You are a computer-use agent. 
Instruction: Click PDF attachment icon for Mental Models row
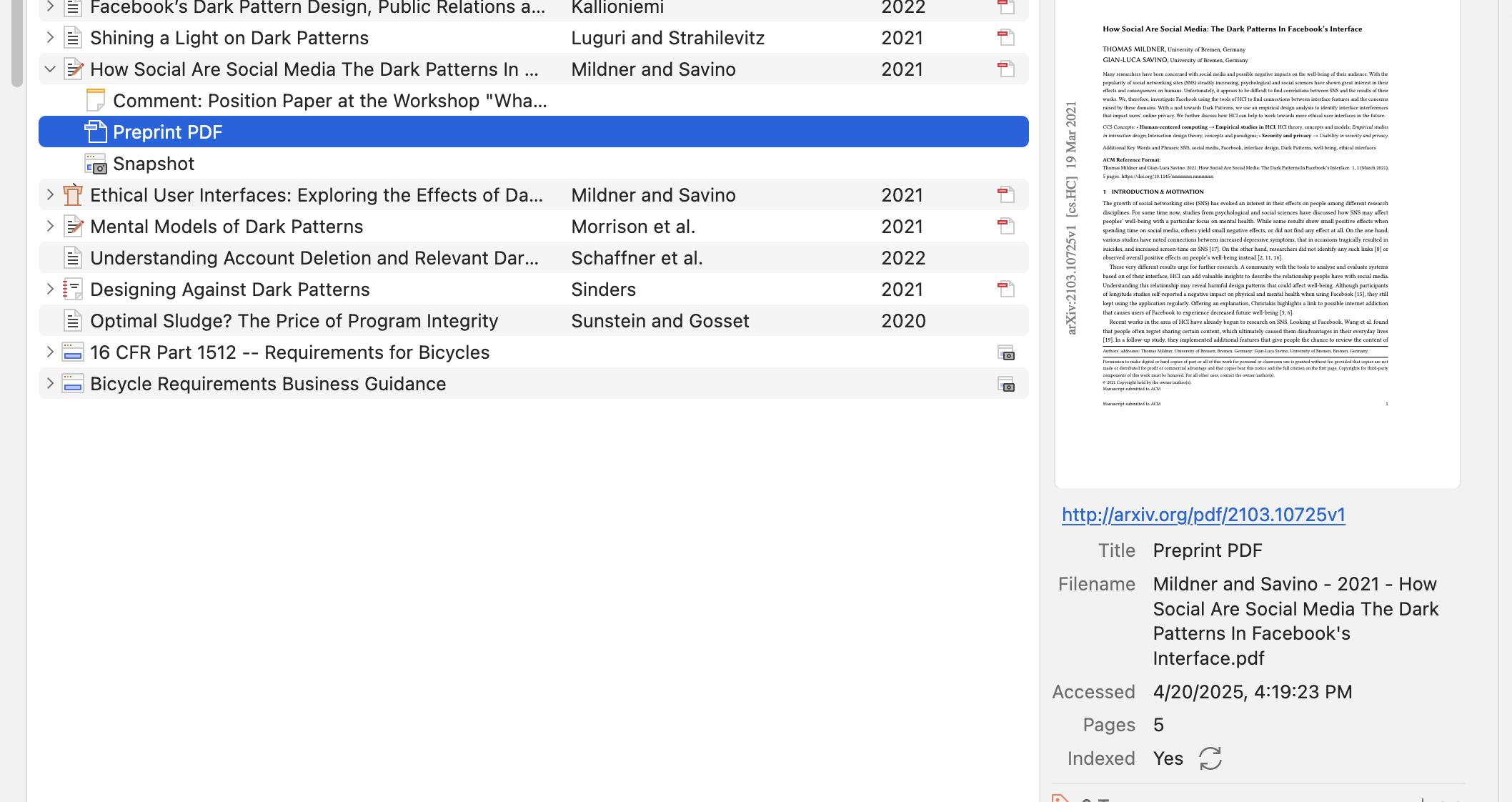tap(1006, 227)
